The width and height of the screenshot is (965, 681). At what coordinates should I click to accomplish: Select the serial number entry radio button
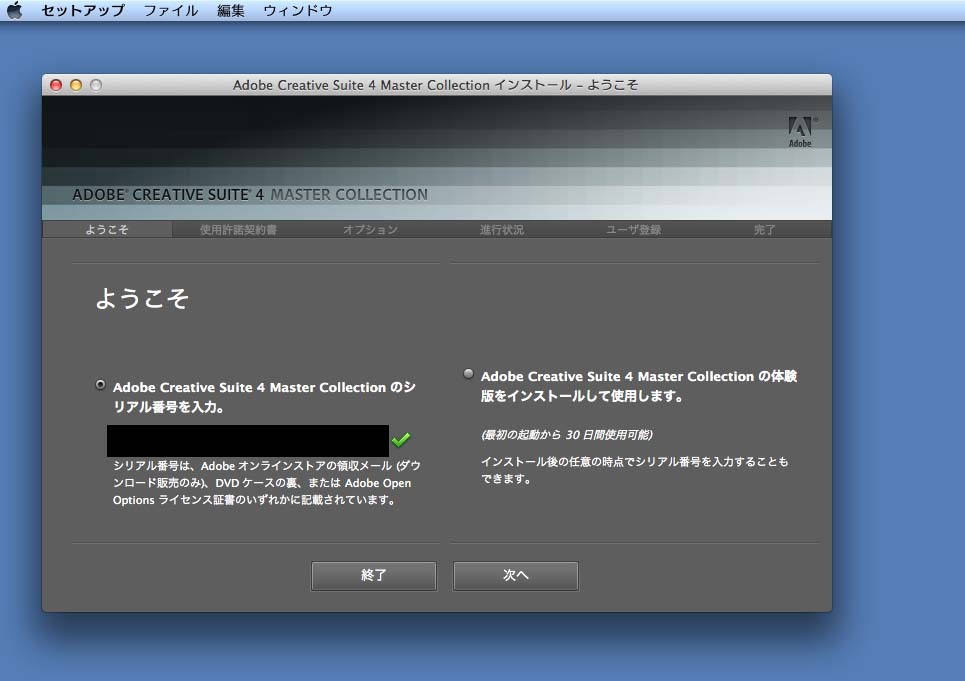pyautogui.click(x=100, y=384)
